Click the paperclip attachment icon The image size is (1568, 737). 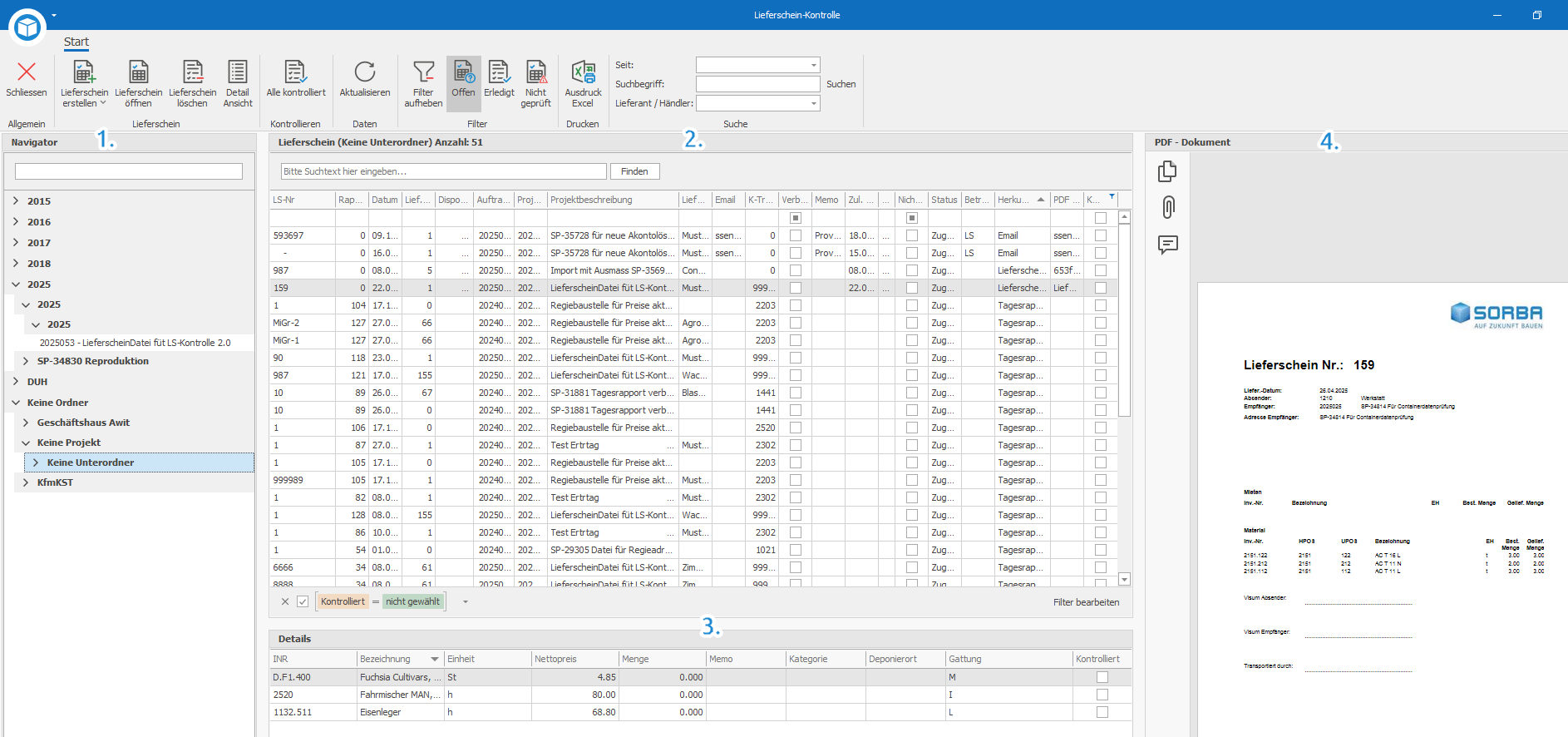(x=1168, y=207)
